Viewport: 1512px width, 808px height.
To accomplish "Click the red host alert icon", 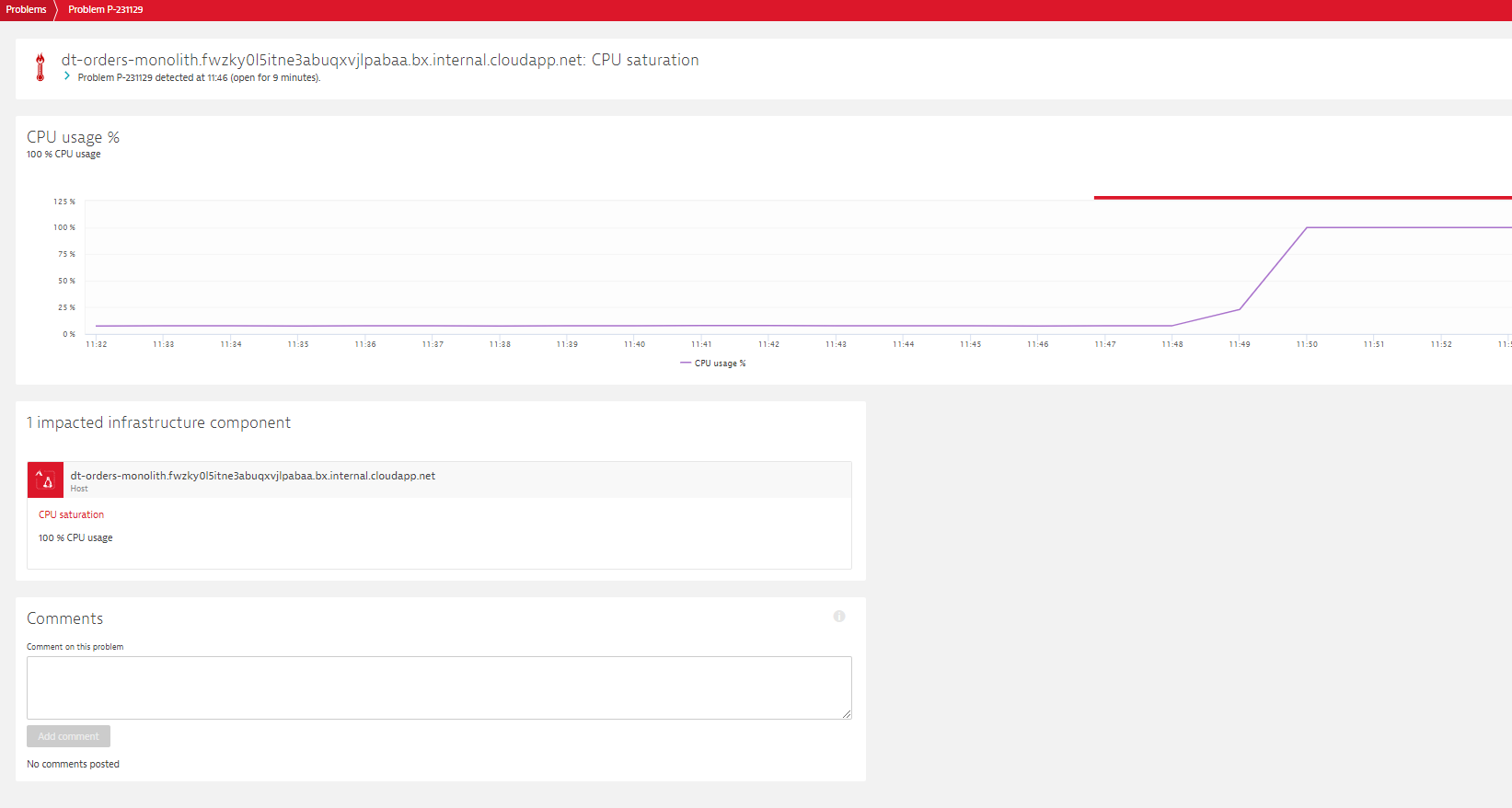I will click(45, 479).
